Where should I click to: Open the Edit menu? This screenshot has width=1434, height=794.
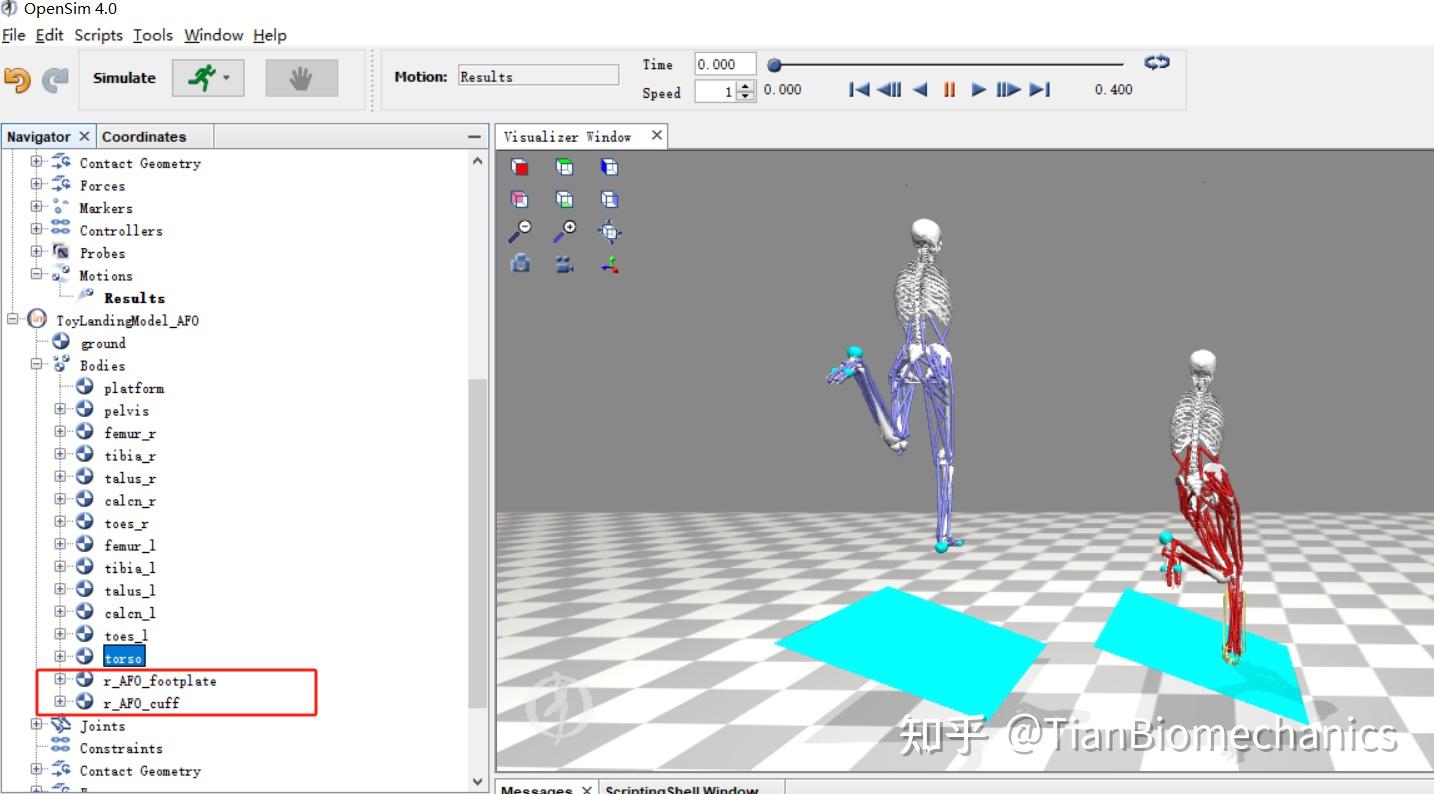tap(49, 35)
